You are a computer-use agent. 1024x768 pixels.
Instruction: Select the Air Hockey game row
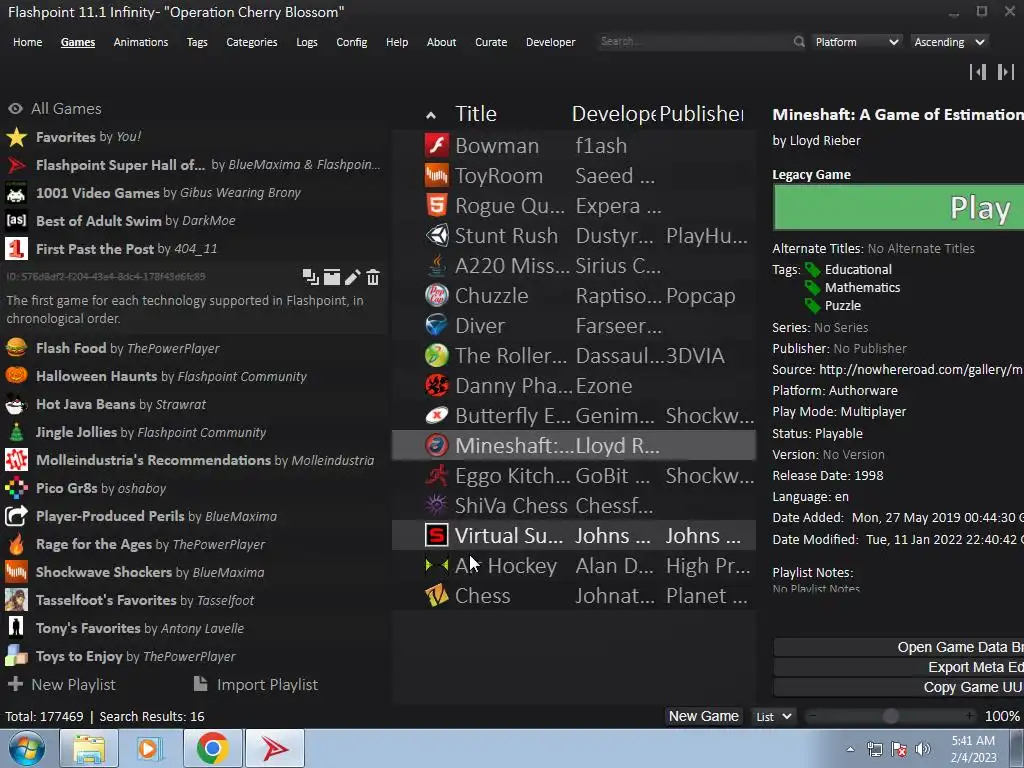click(574, 566)
